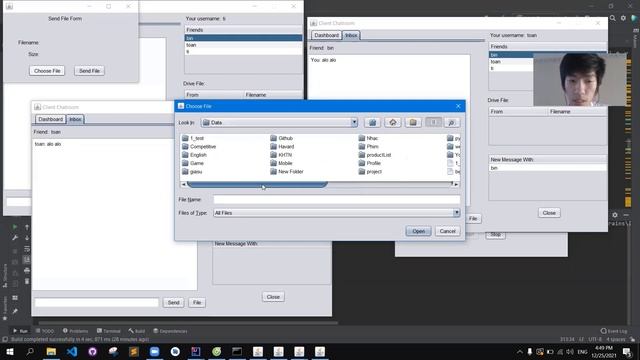Screen dimensions: 640x360
Task: Select the New Folder entry
Action: tap(287, 172)
